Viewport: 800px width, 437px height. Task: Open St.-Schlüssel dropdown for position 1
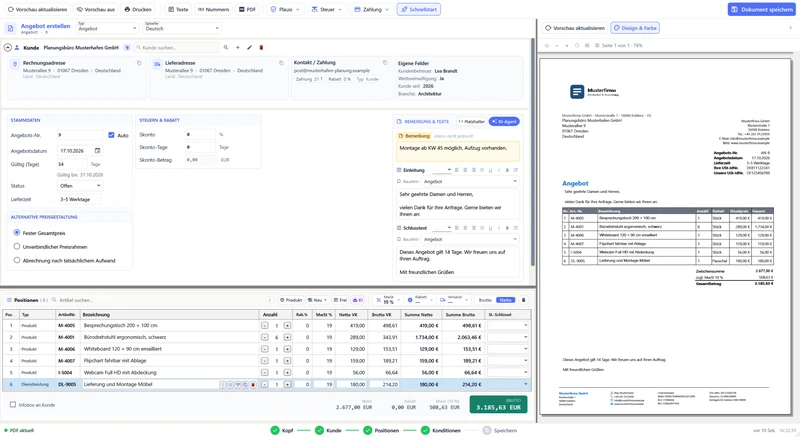pyautogui.click(x=508, y=325)
